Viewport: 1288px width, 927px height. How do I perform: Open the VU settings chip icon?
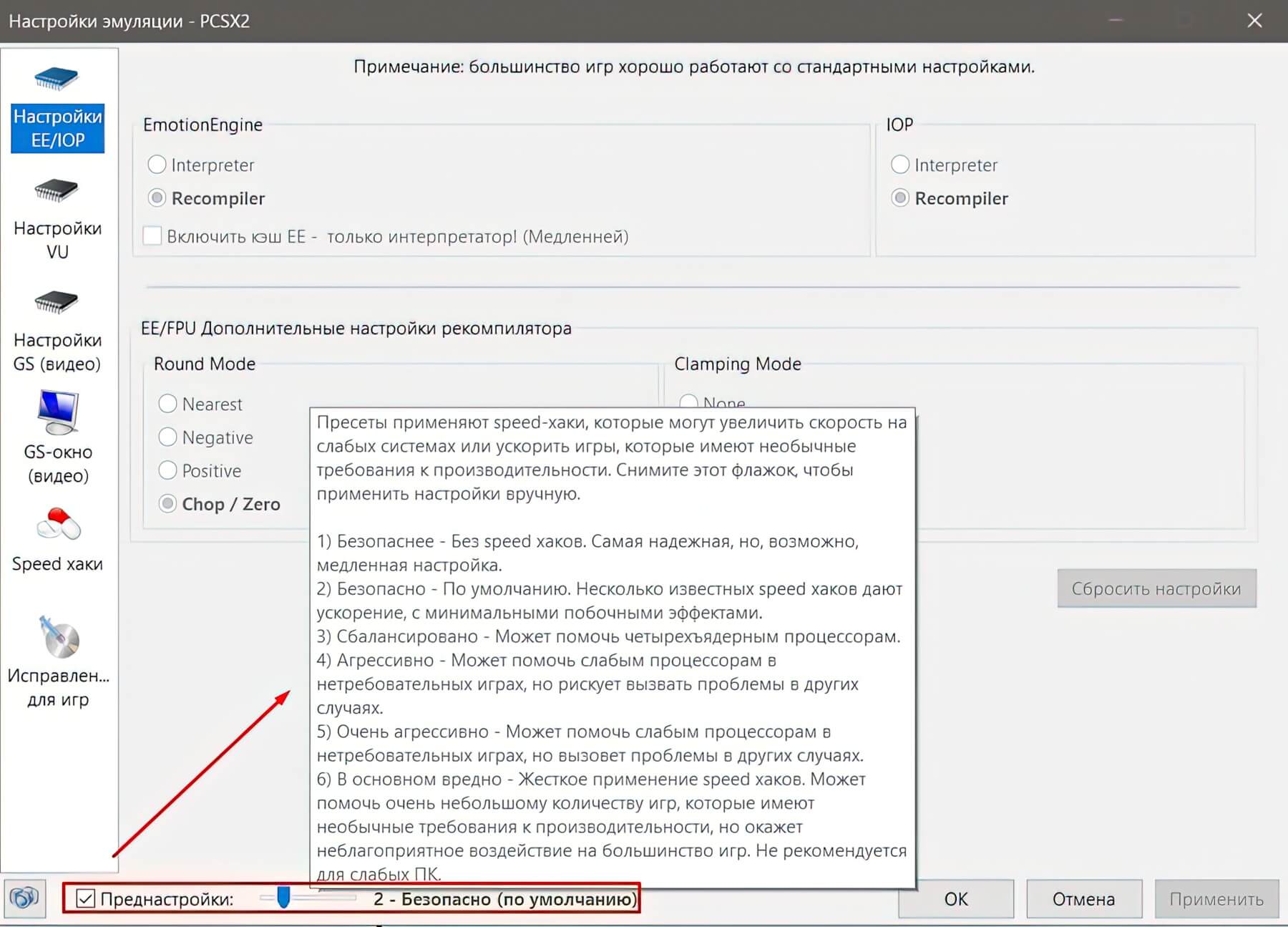click(57, 190)
